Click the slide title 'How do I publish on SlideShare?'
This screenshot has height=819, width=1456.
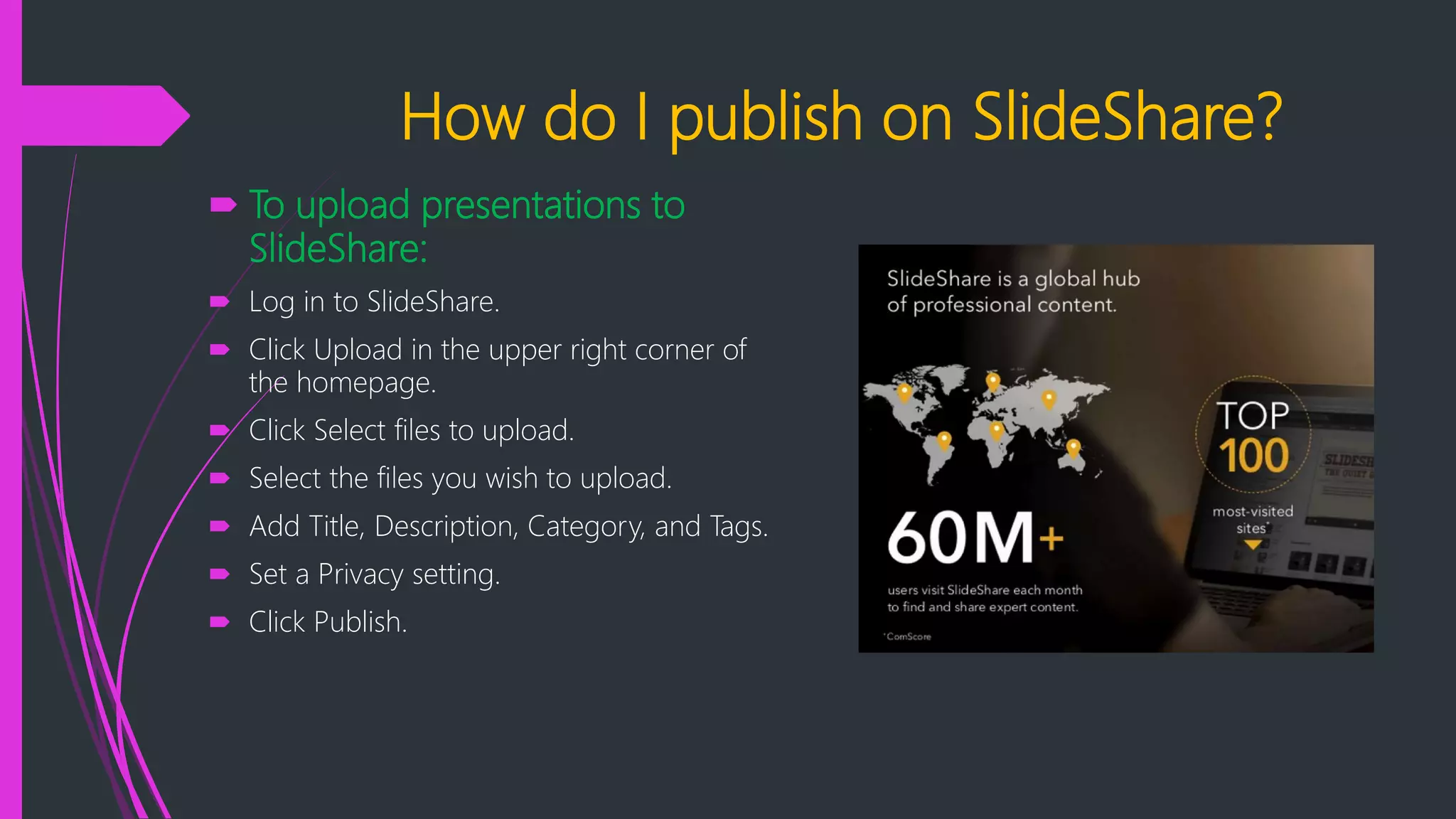(841, 117)
